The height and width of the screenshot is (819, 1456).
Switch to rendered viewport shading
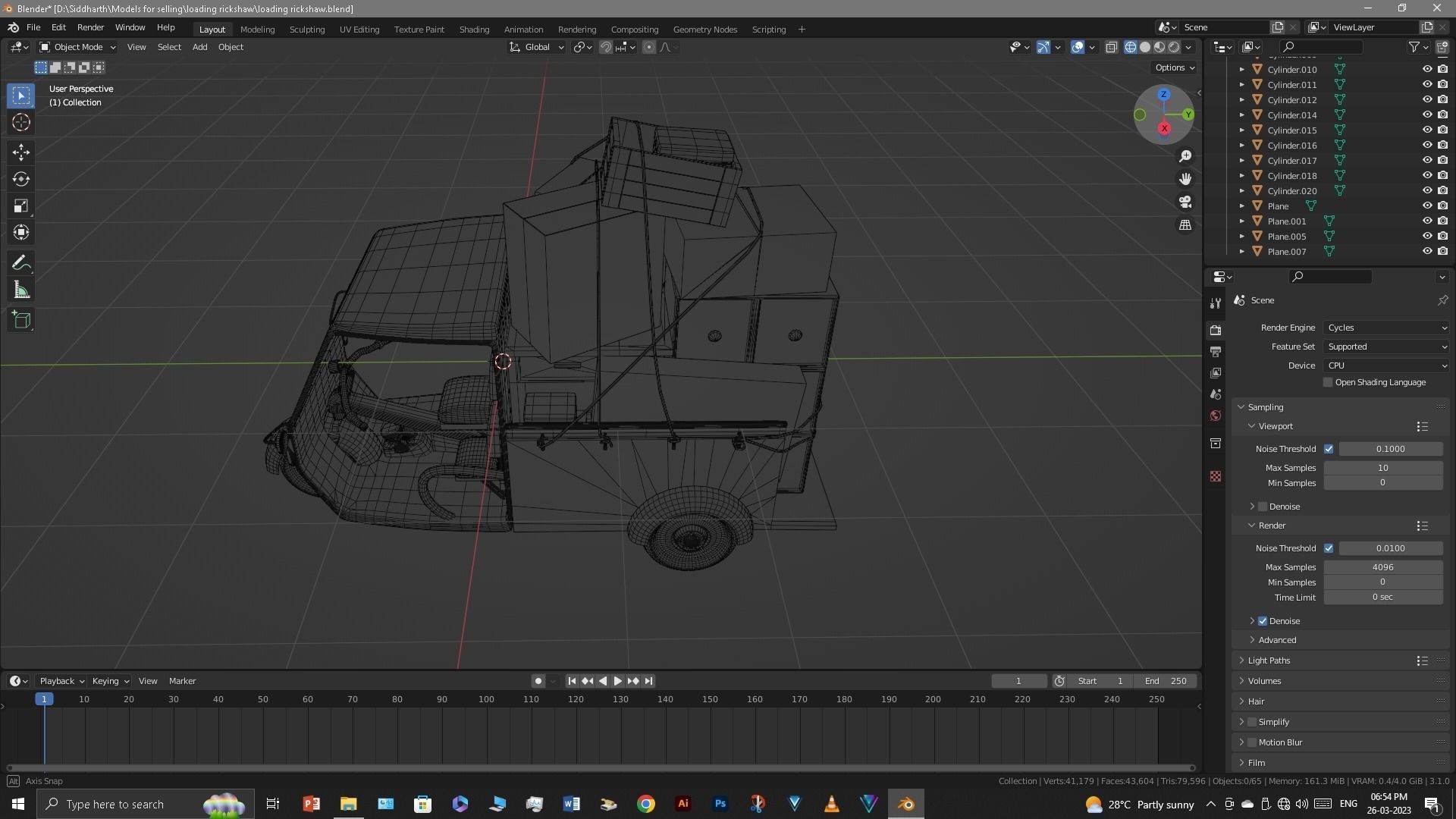[1174, 47]
